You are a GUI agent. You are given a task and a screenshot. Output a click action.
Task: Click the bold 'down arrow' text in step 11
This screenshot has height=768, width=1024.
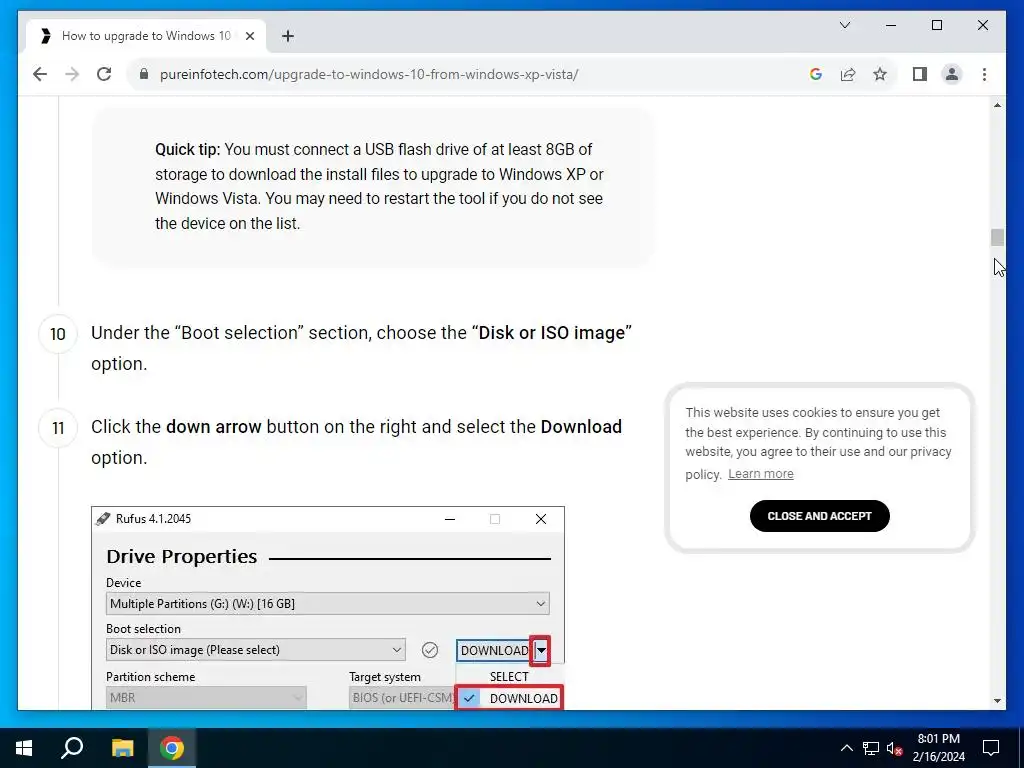click(x=214, y=427)
